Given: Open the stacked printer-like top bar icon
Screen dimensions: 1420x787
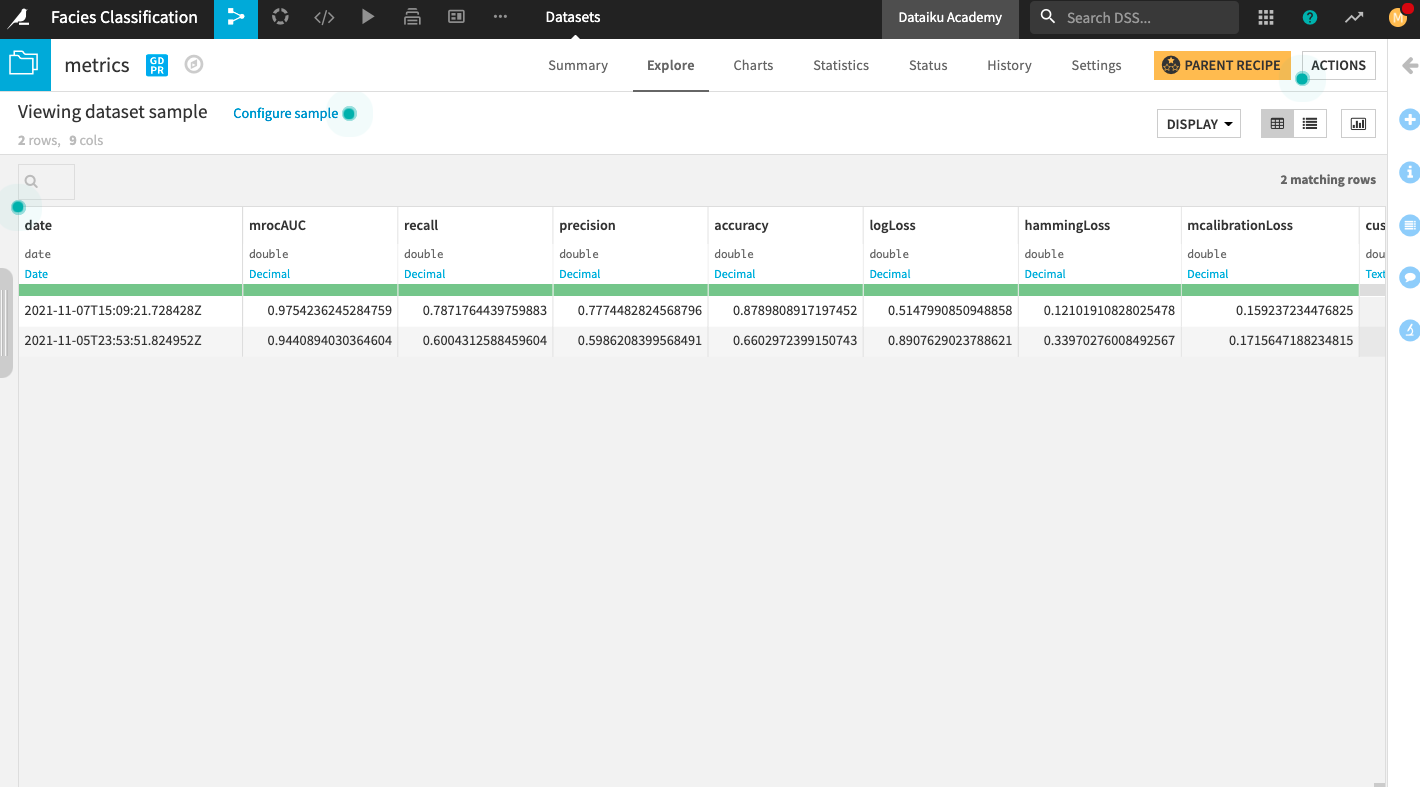Looking at the screenshot, I should tap(412, 17).
